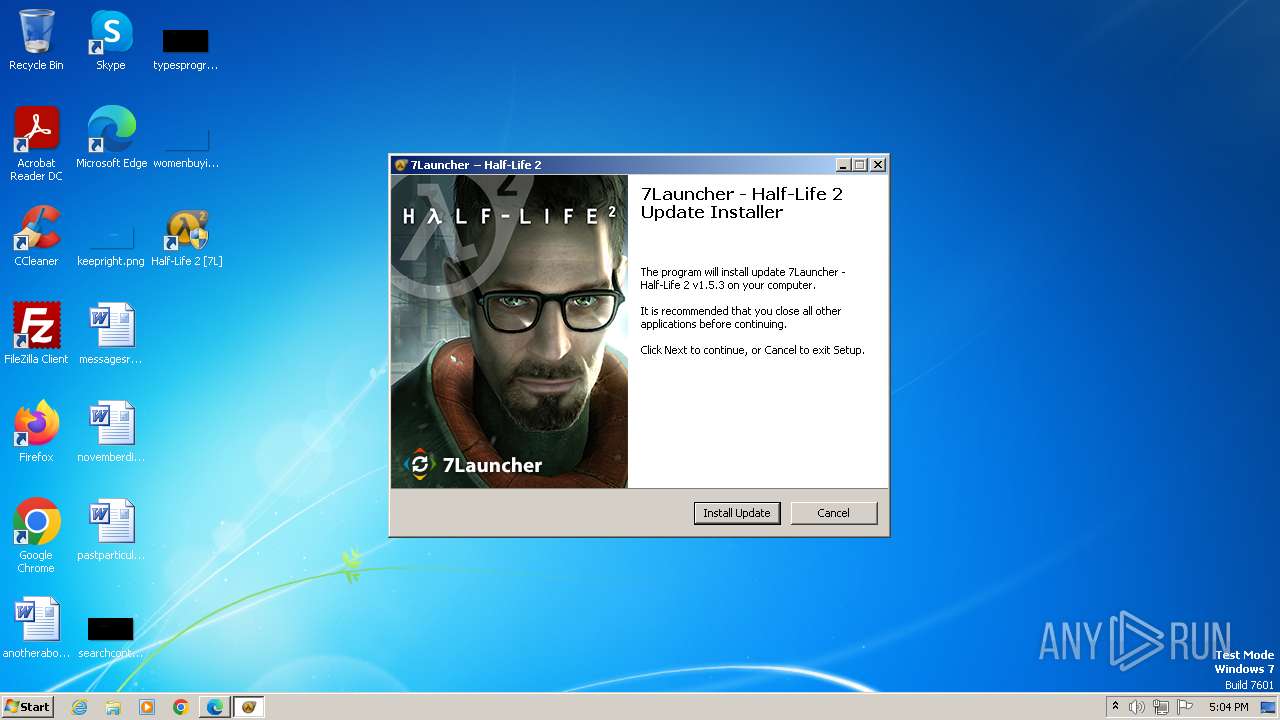The width and height of the screenshot is (1280, 720).
Task: Click the 'Click Next to continue' text
Action: tap(752, 350)
